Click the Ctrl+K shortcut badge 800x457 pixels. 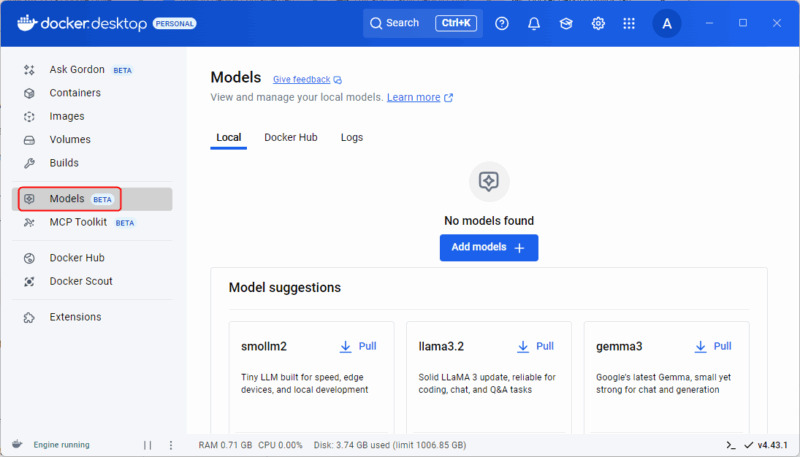[x=456, y=23]
